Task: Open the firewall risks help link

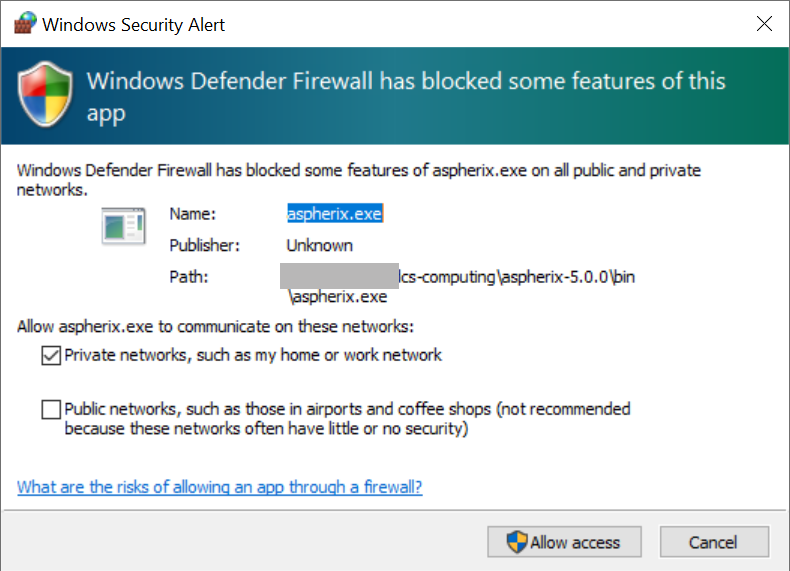Action: point(220,487)
